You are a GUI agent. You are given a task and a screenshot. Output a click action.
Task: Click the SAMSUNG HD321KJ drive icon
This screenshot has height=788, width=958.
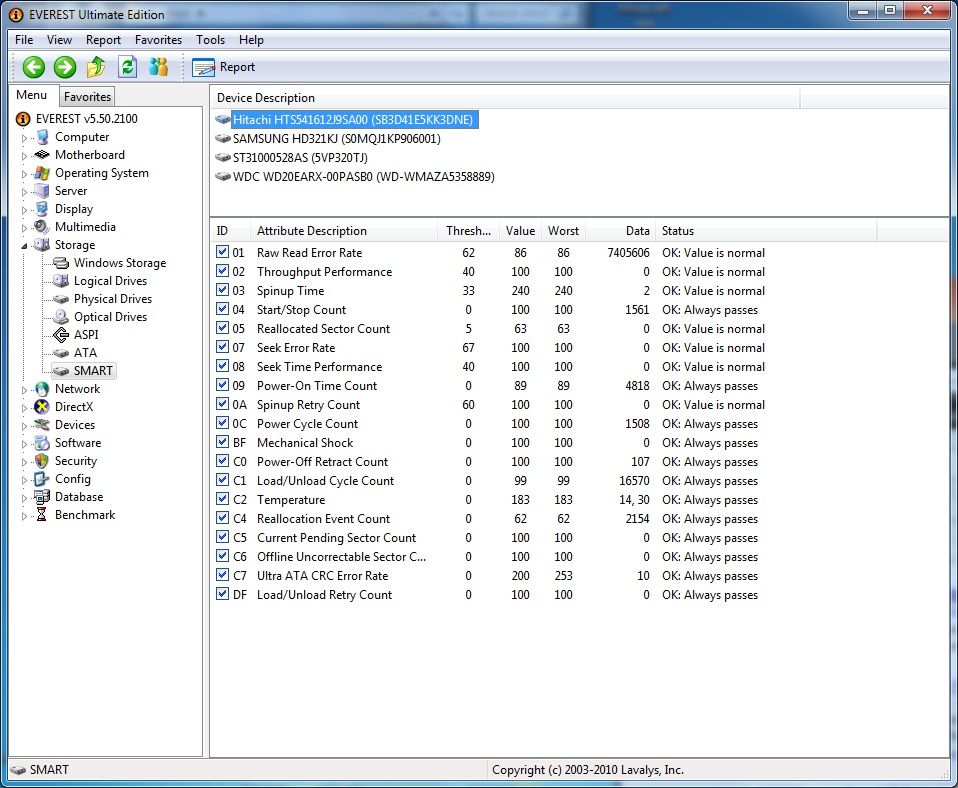pos(223,139)
